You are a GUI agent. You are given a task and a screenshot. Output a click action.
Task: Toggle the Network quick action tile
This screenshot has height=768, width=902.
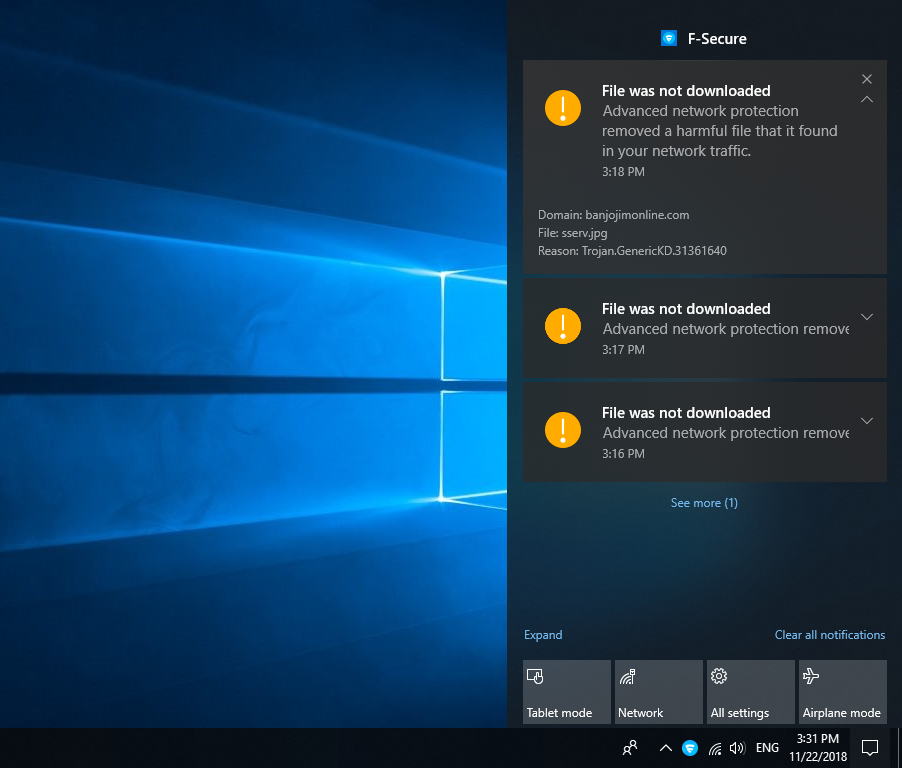pos(658,692)
